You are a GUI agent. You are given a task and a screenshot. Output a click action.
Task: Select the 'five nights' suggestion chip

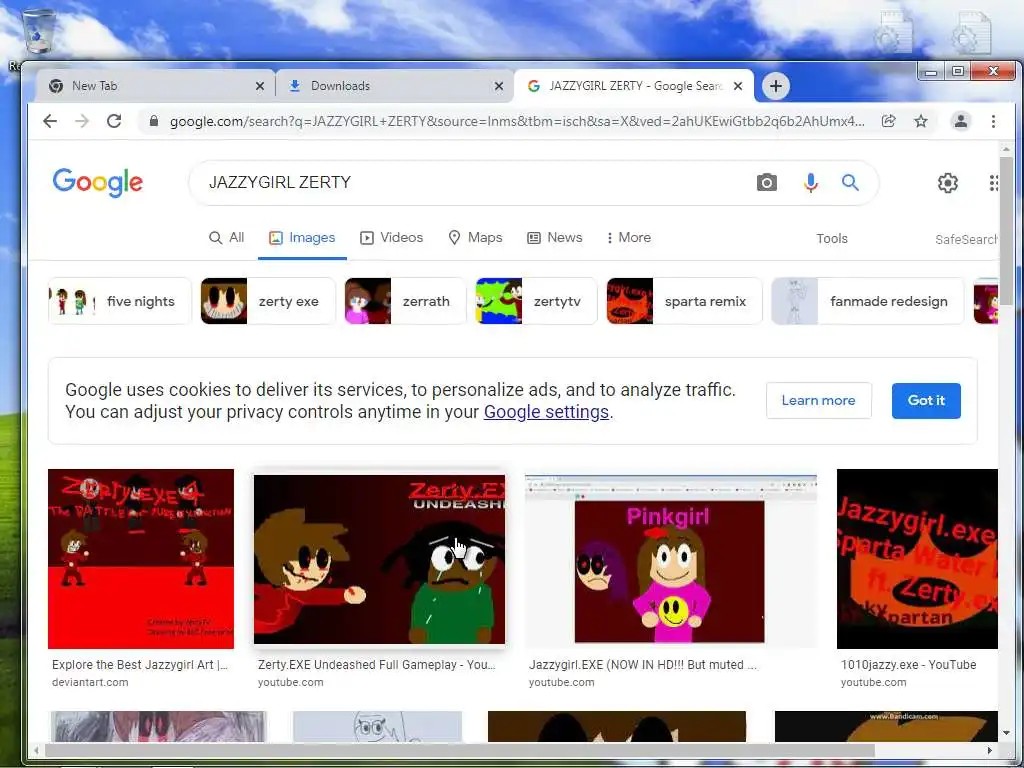coord(120,301)
